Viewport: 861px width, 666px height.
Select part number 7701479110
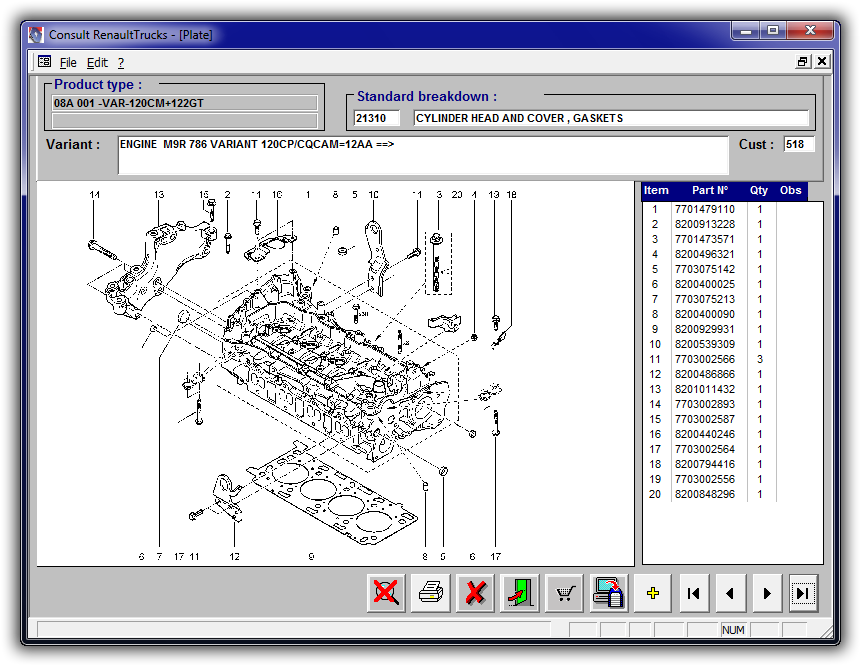(x=705, y=209)
